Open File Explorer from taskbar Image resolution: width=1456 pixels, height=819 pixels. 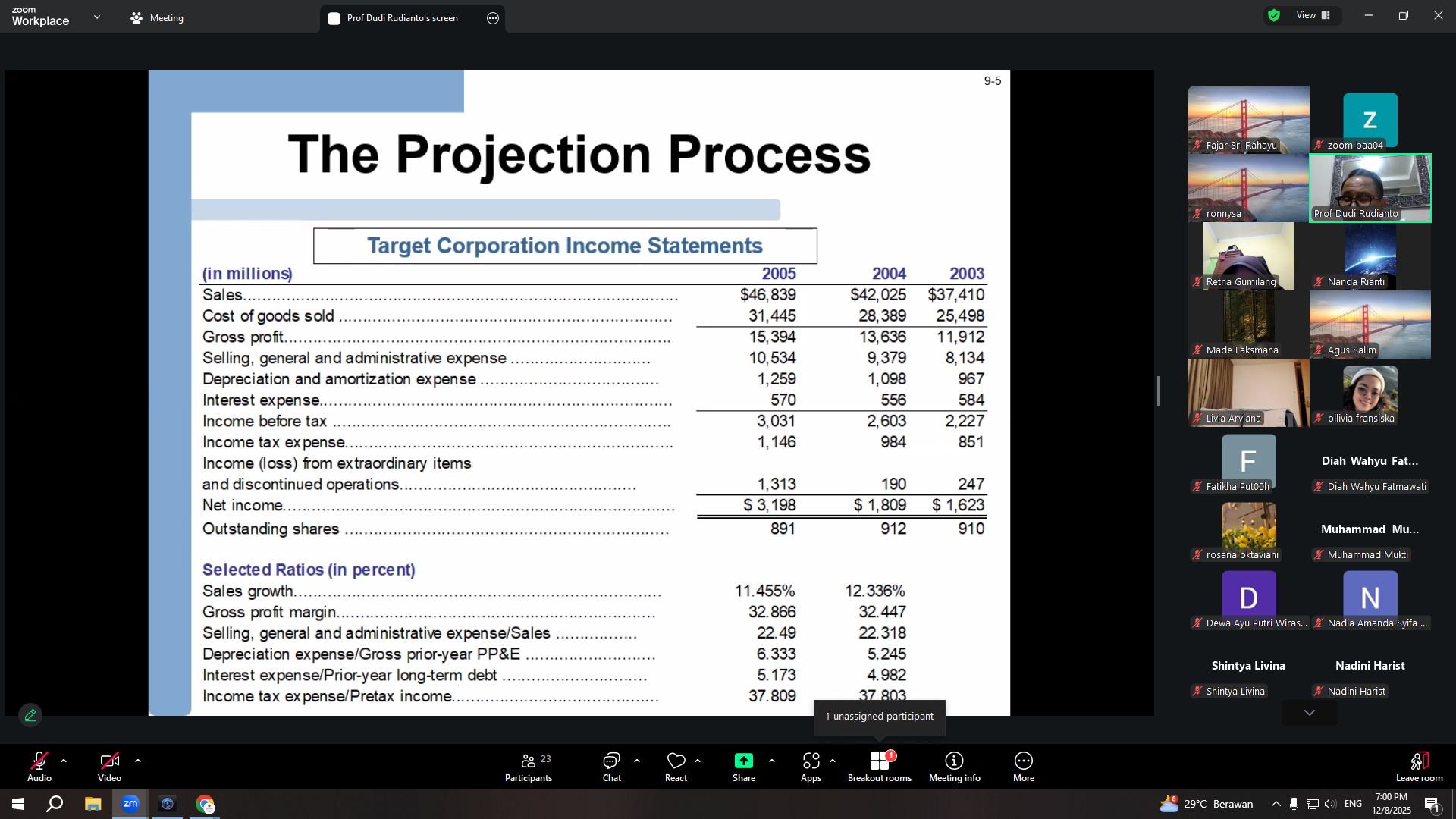click(x=93, y=804)
